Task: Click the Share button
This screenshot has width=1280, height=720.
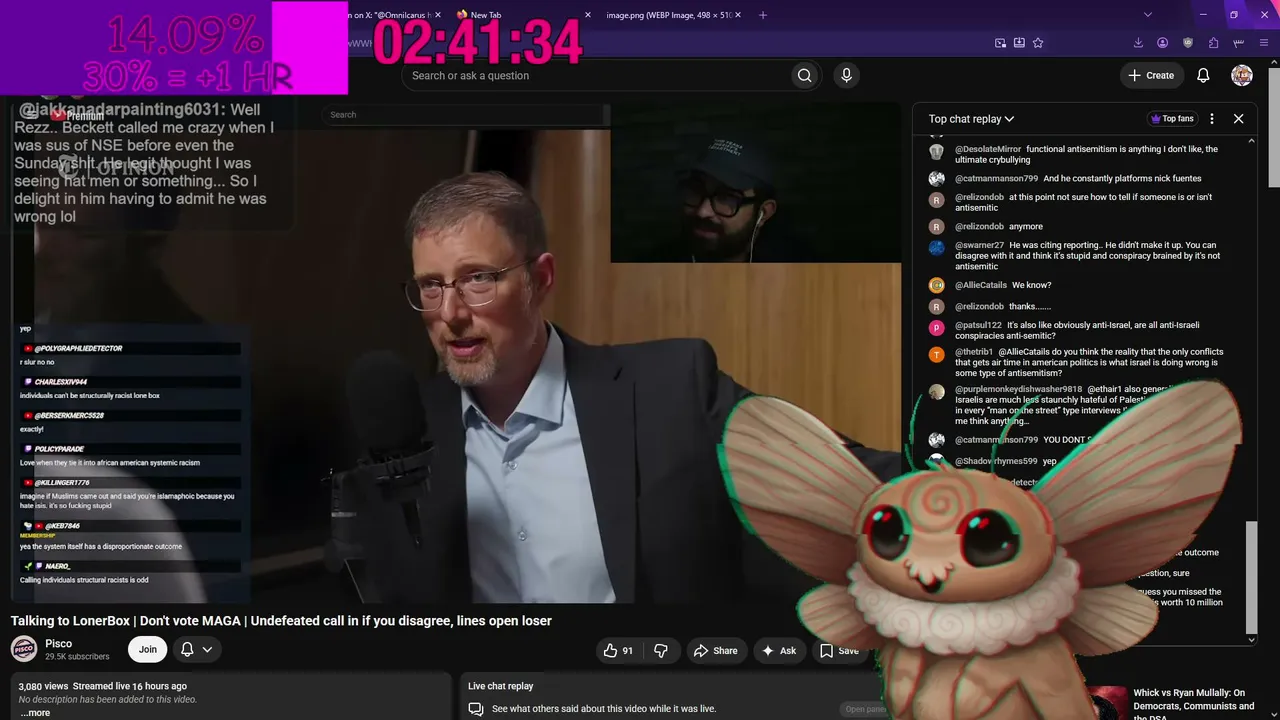Action: [715, 650]
